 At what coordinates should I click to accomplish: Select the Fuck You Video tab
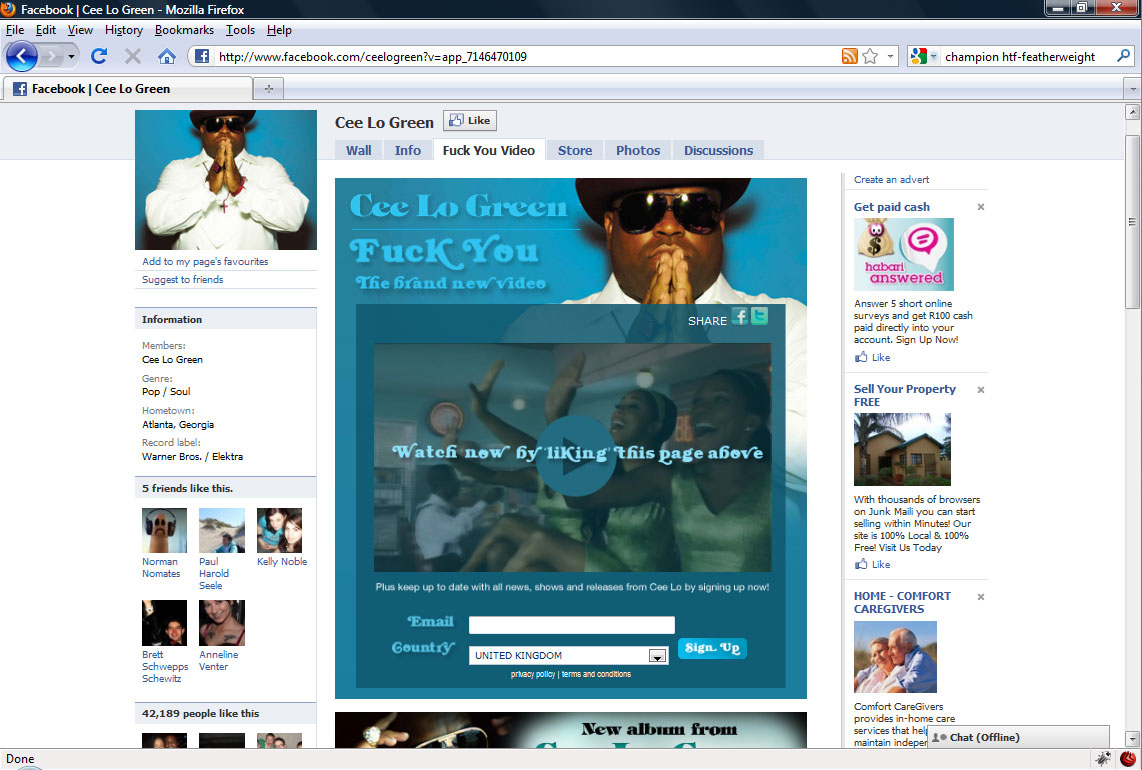click(x=489, y=150)
